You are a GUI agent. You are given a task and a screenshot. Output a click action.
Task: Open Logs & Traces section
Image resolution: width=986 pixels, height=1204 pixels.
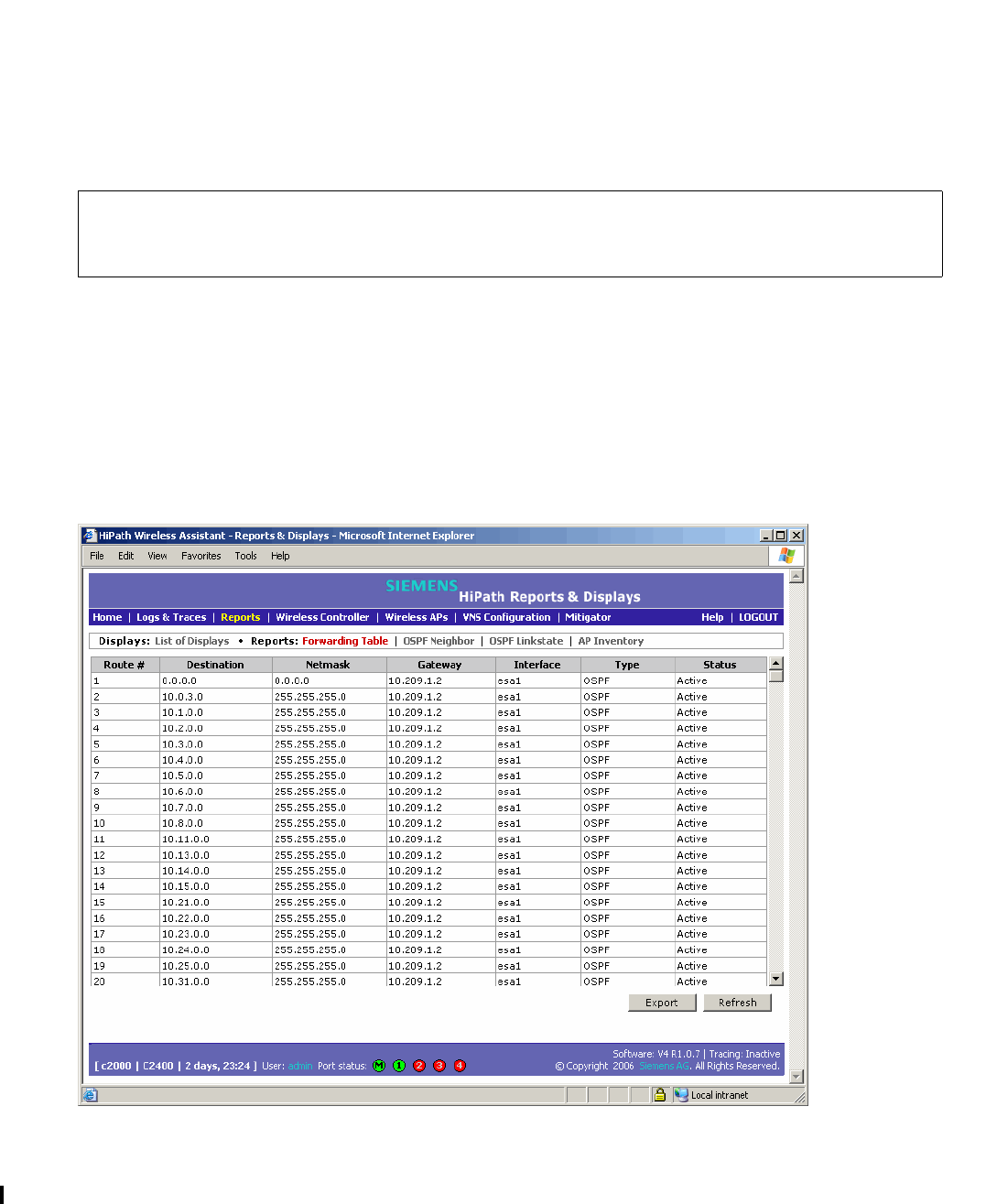pos(171,617)
